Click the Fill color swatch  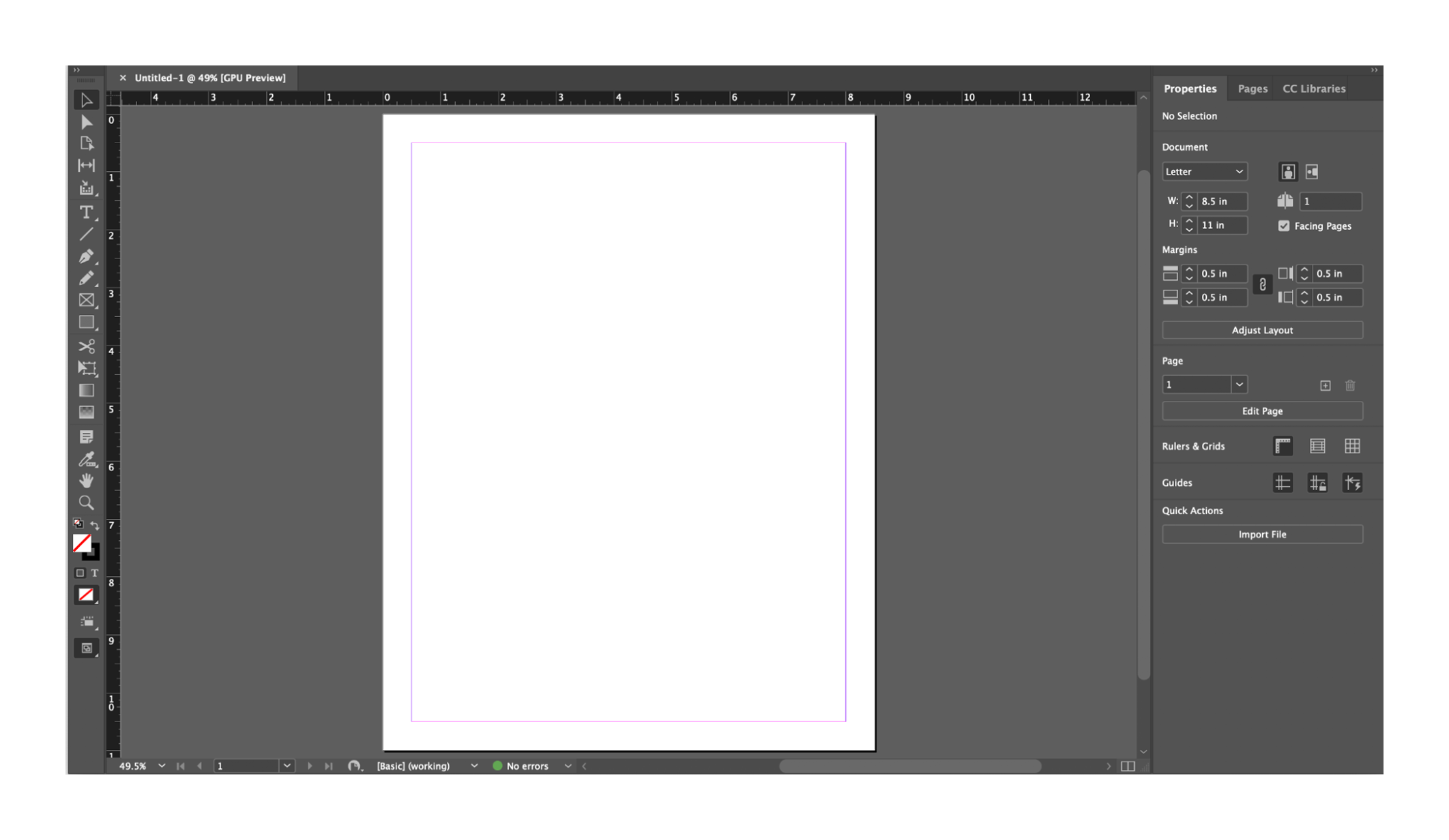pyautogui.click(x=82, y=543)
